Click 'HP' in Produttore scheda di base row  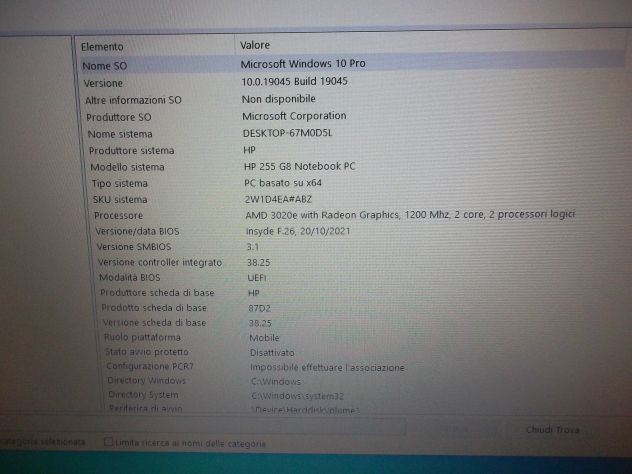click(x=254, y=293)
